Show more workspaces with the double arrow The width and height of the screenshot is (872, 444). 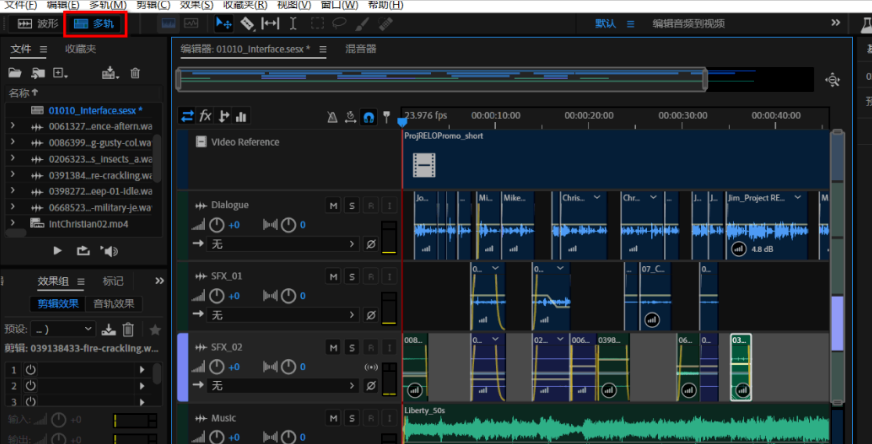[x=835, y=23]
